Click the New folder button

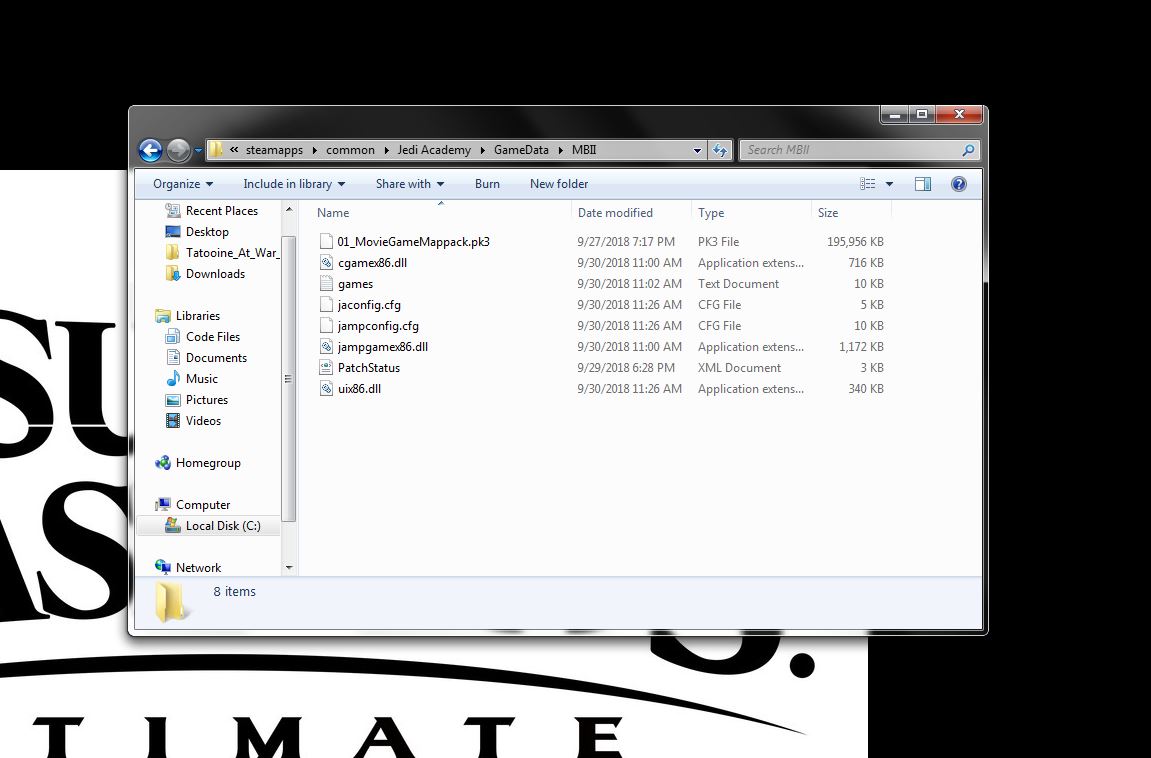[x=559, y=184]
